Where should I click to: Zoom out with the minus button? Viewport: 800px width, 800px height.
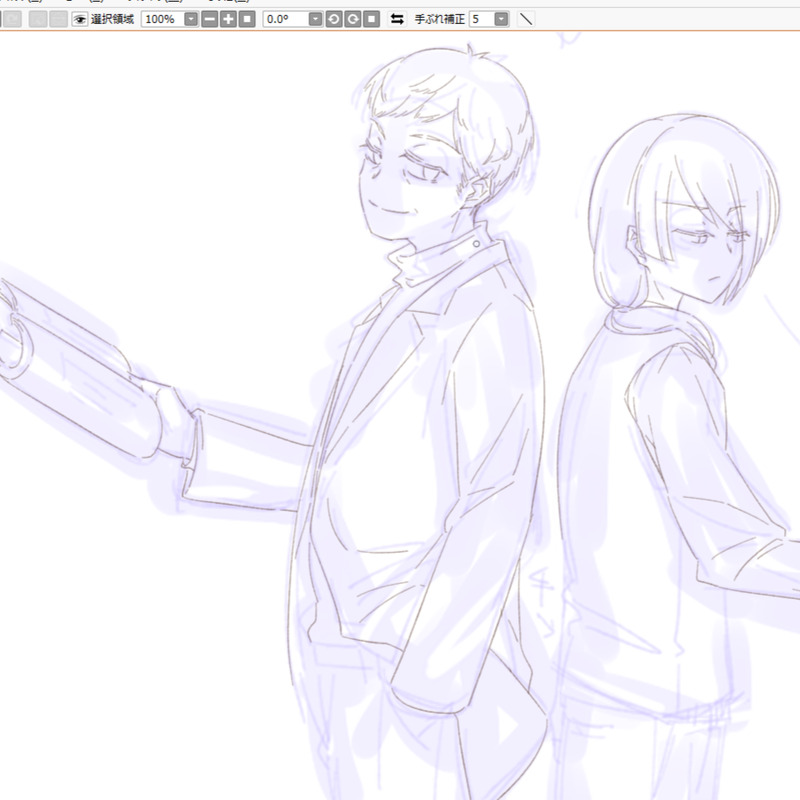(210, 19)
